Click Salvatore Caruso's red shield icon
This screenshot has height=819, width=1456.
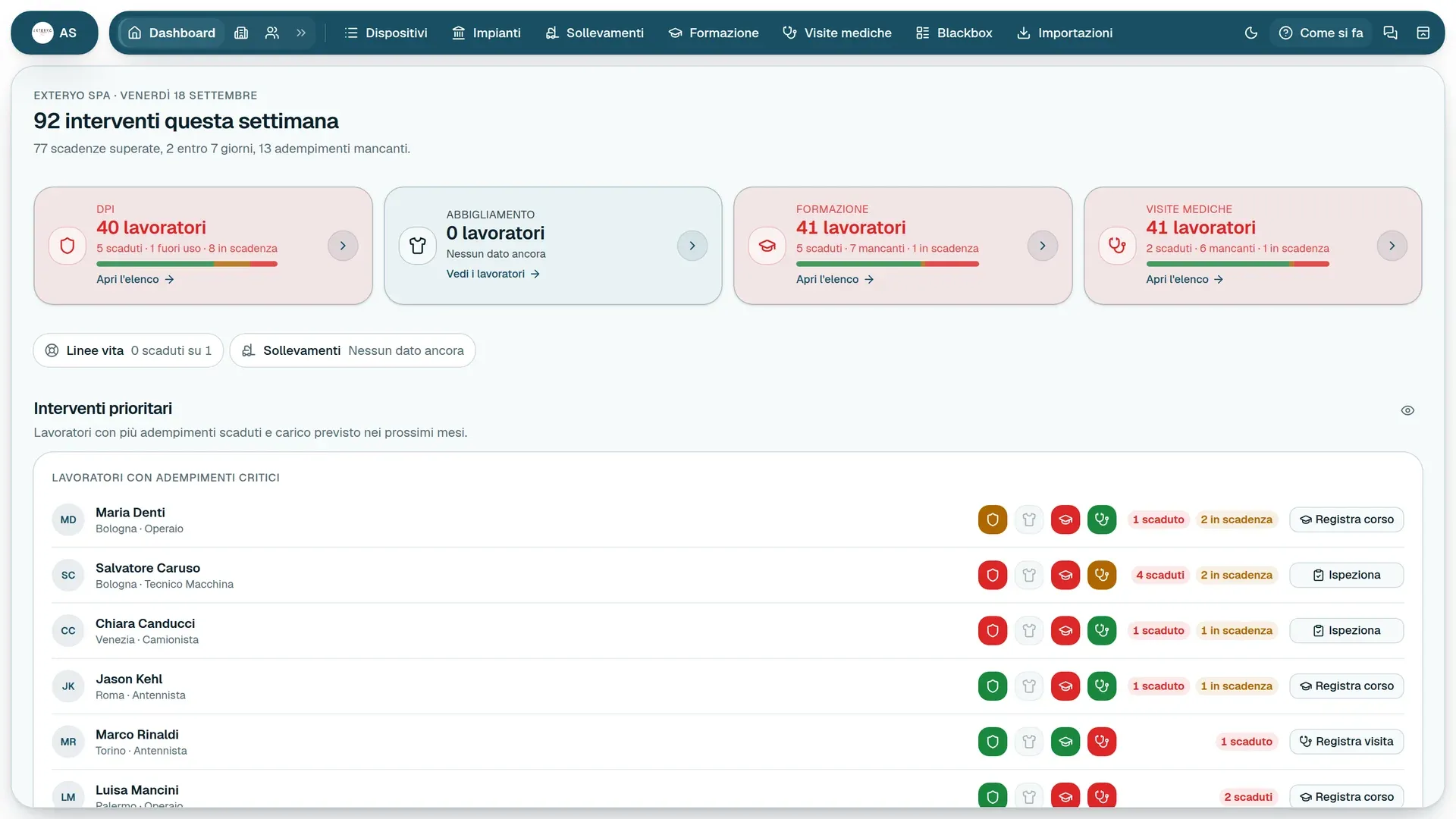click(x=993, y=575)
